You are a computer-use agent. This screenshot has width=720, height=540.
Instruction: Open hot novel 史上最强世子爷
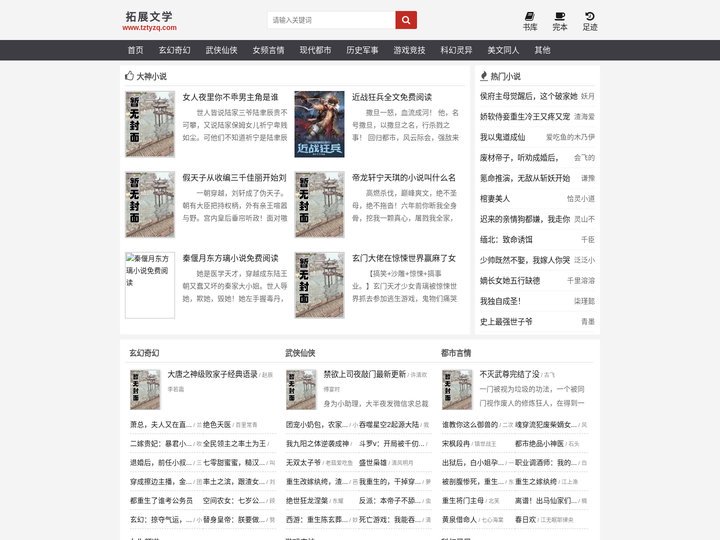pos(506,322)
